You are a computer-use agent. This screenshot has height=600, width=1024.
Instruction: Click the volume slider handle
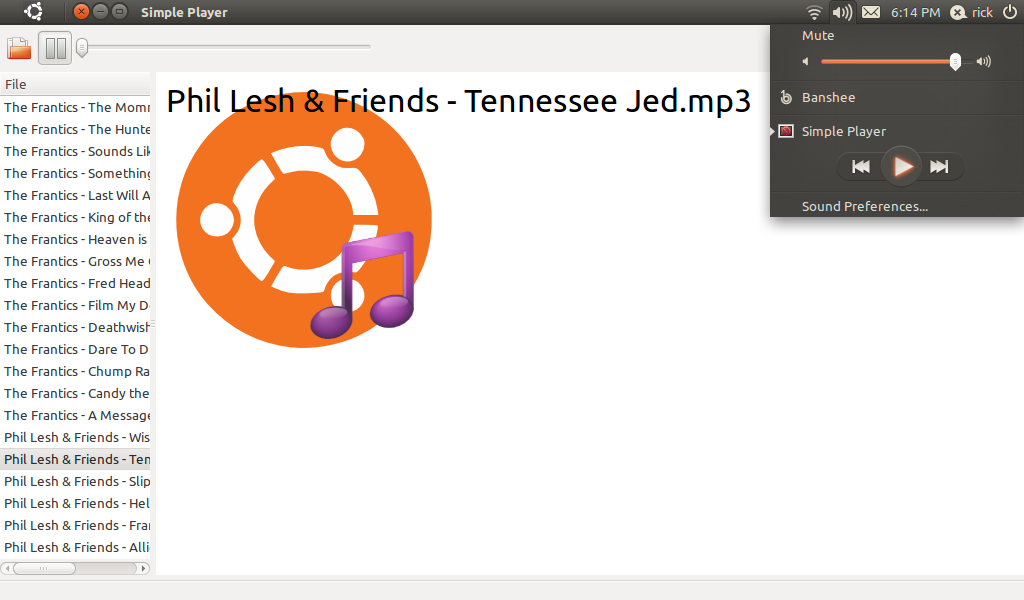[x=955, y=61]
